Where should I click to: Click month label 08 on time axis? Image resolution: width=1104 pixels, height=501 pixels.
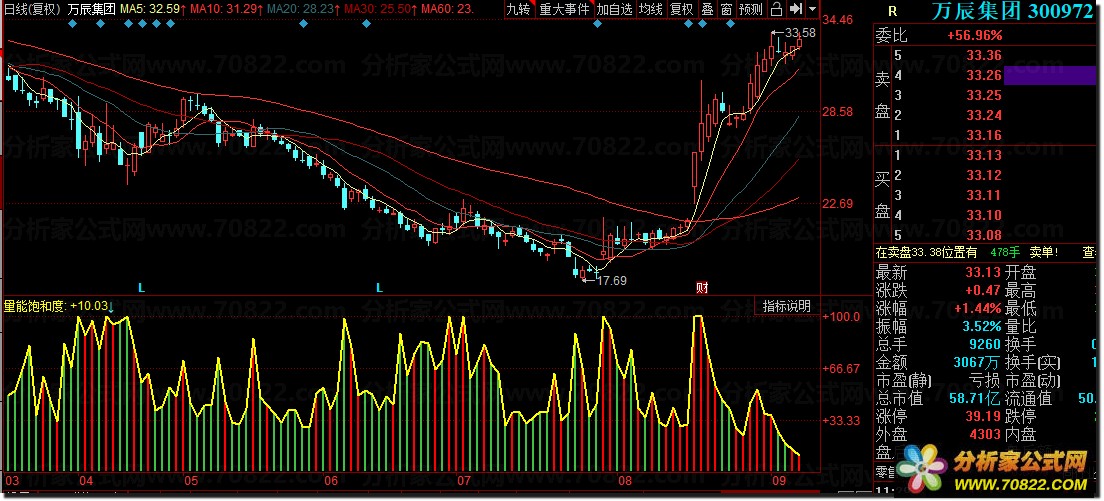(x=624, y=481)
